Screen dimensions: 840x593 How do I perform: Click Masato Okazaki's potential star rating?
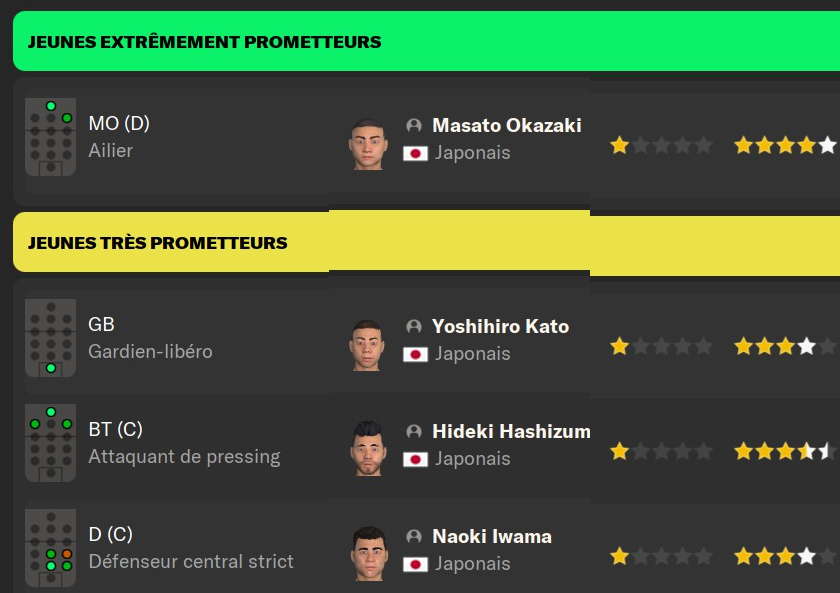coord(785,146)
